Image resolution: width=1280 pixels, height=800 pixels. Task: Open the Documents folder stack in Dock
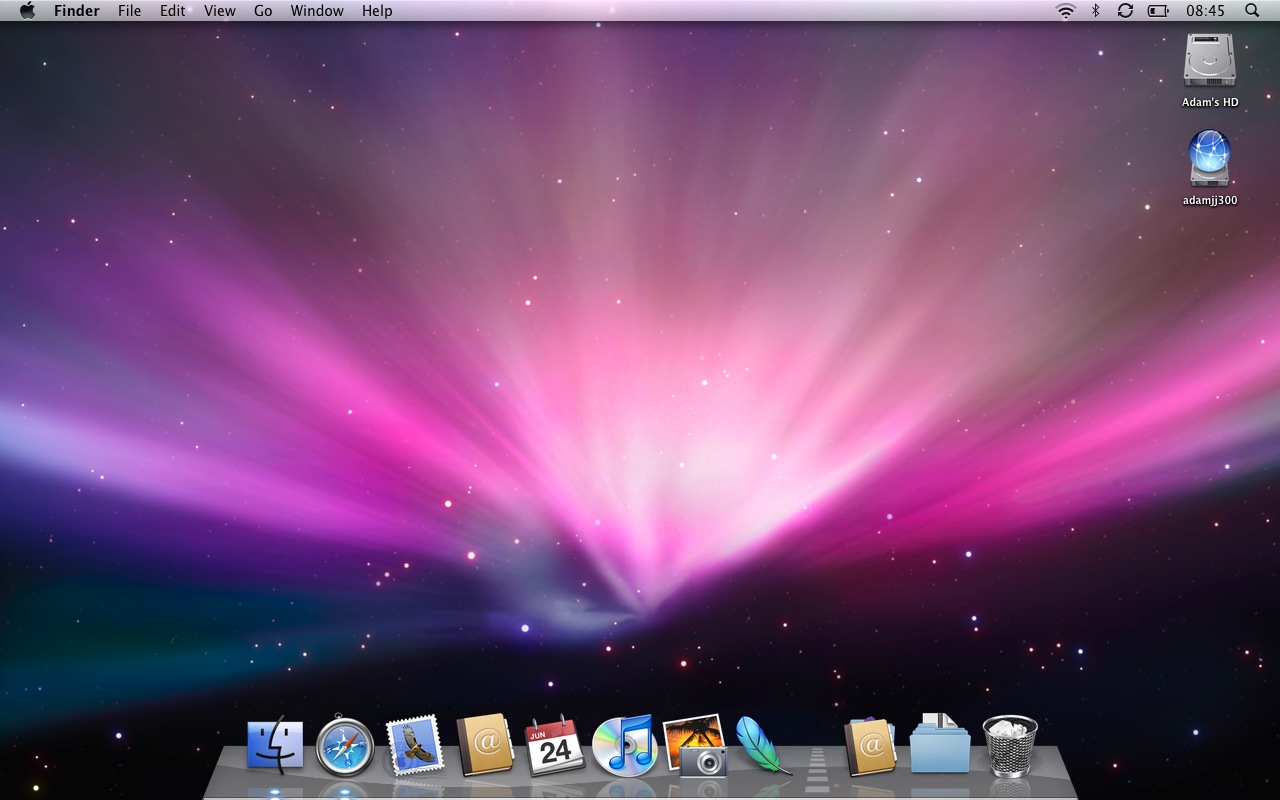pos(940,743)
